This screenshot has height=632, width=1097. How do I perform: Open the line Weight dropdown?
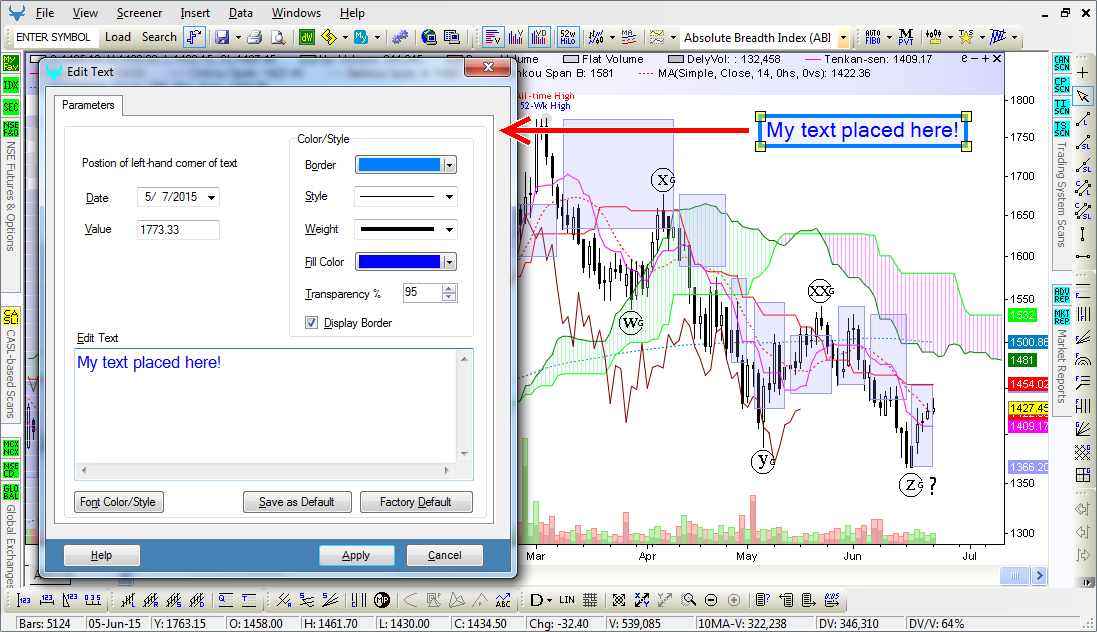(x=449, y=229)
